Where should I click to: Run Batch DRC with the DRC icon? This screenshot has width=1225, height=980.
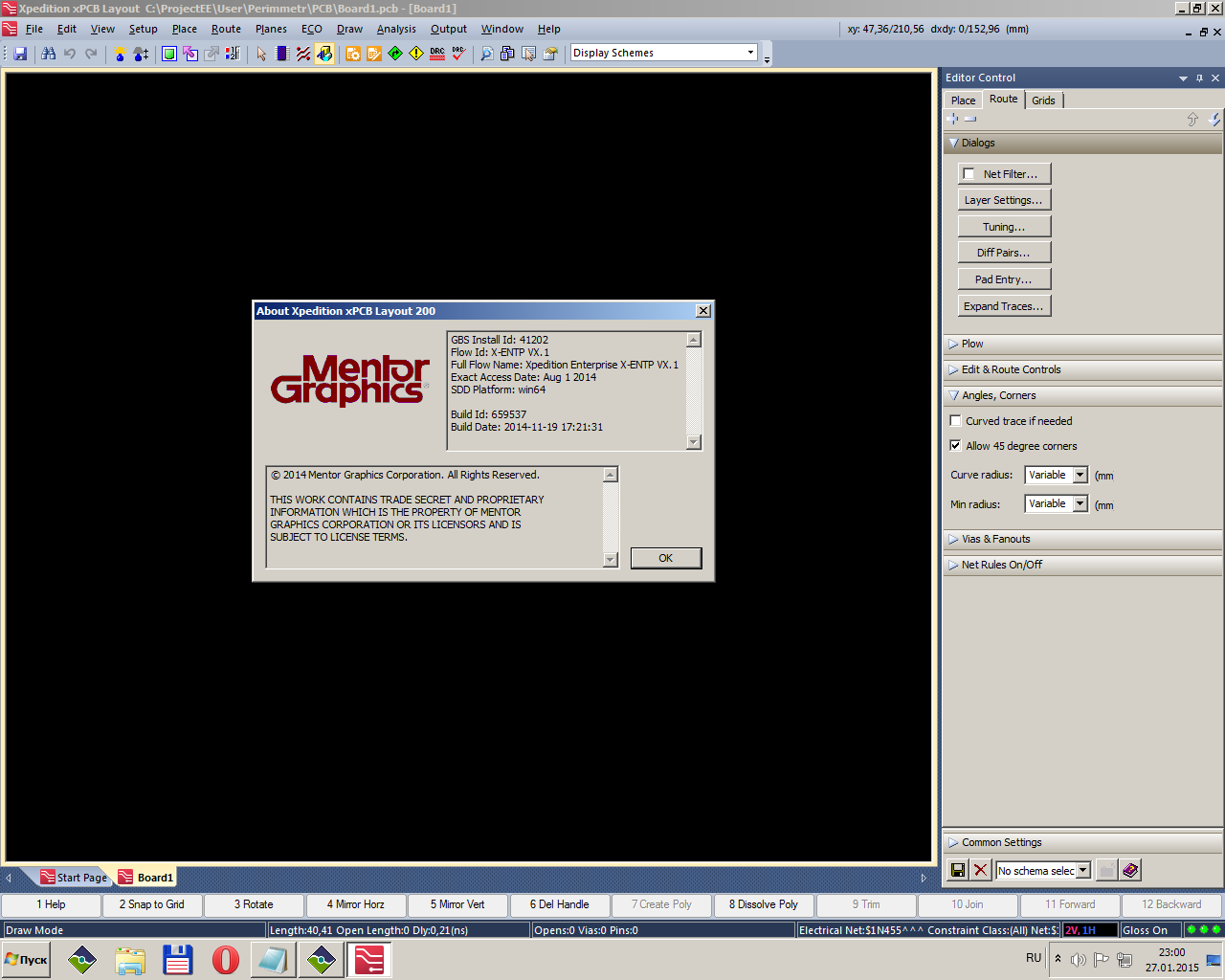coord(437,54)
